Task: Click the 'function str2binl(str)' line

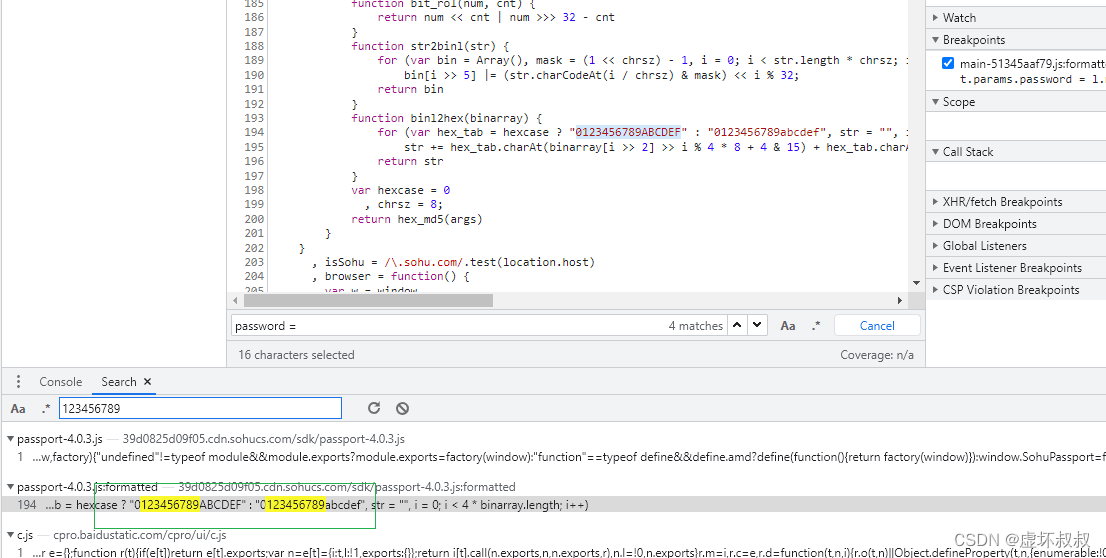Action: pyautogui.click(x=430, y=46)
